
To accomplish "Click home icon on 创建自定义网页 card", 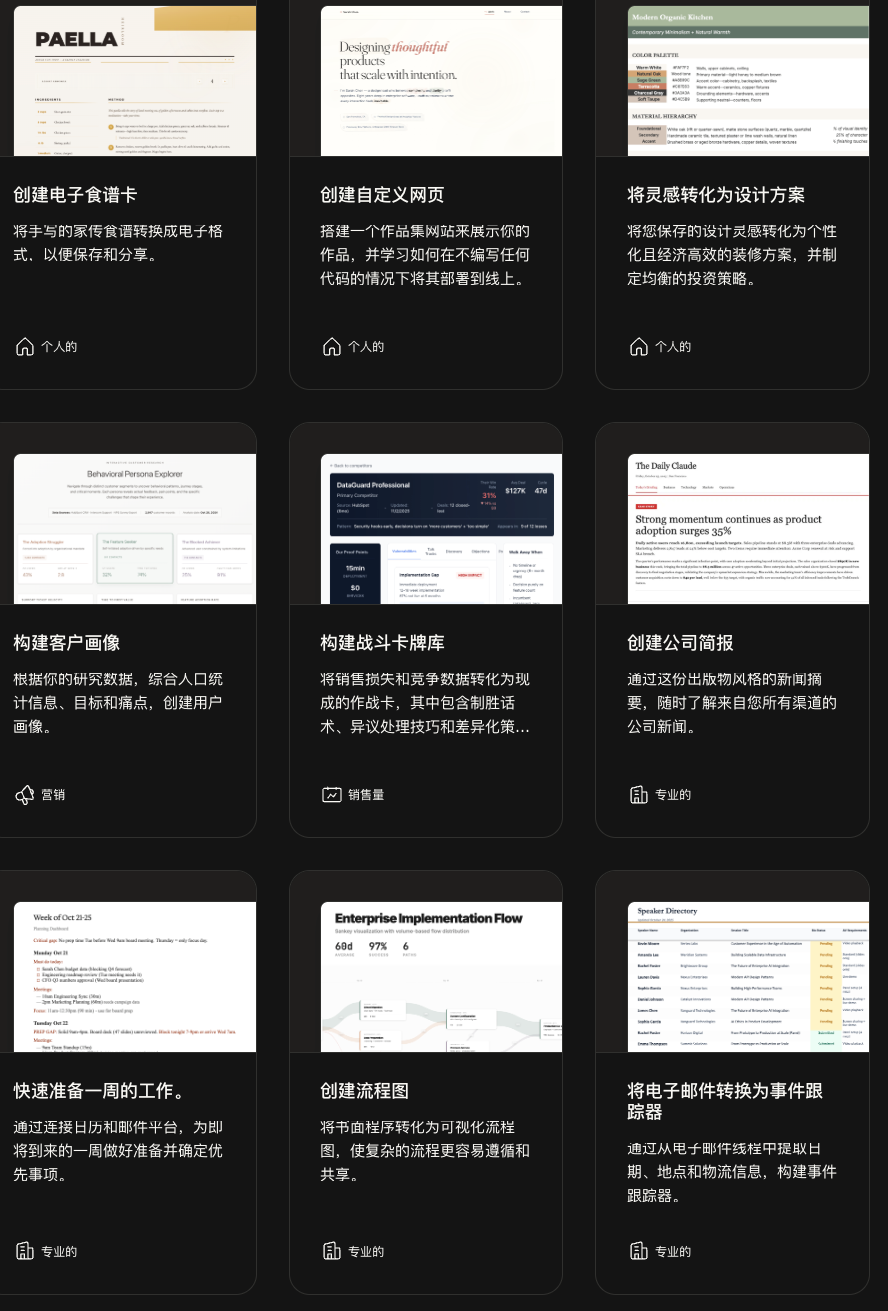I will 332,347.
